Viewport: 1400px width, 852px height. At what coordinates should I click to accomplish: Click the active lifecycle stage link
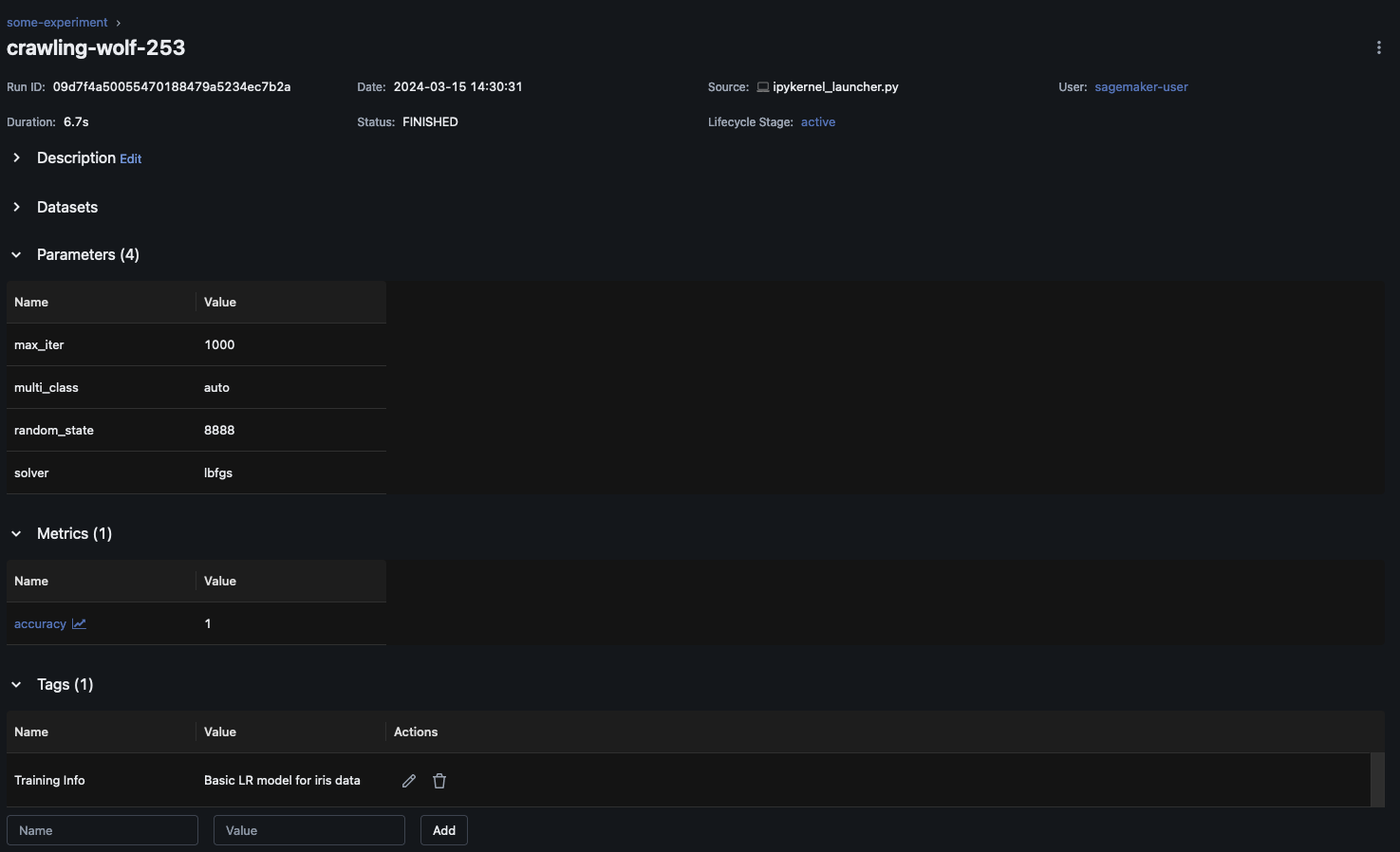tap(817, 122)
